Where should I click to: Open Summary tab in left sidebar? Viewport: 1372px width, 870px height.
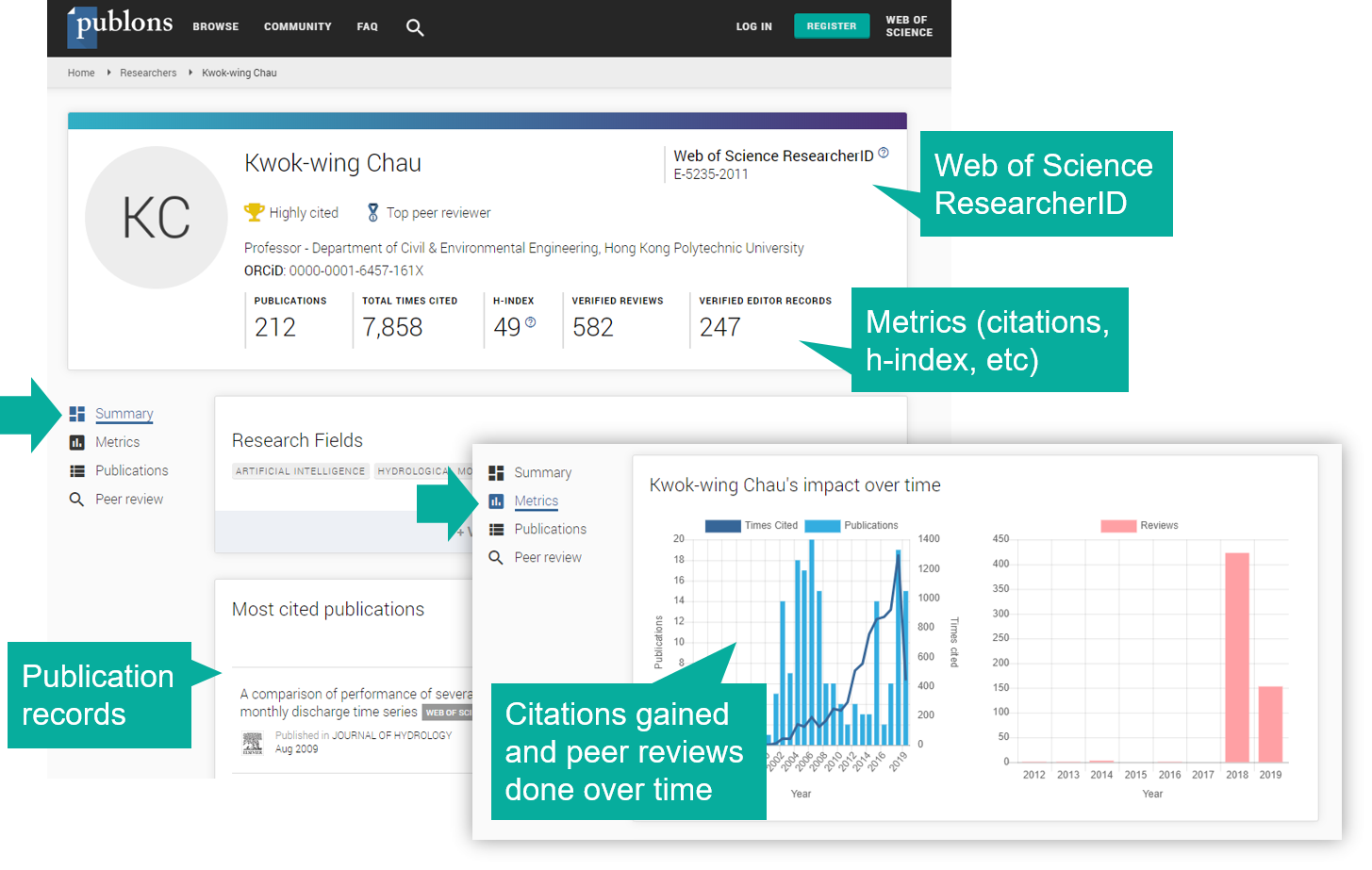pos(124,414)
